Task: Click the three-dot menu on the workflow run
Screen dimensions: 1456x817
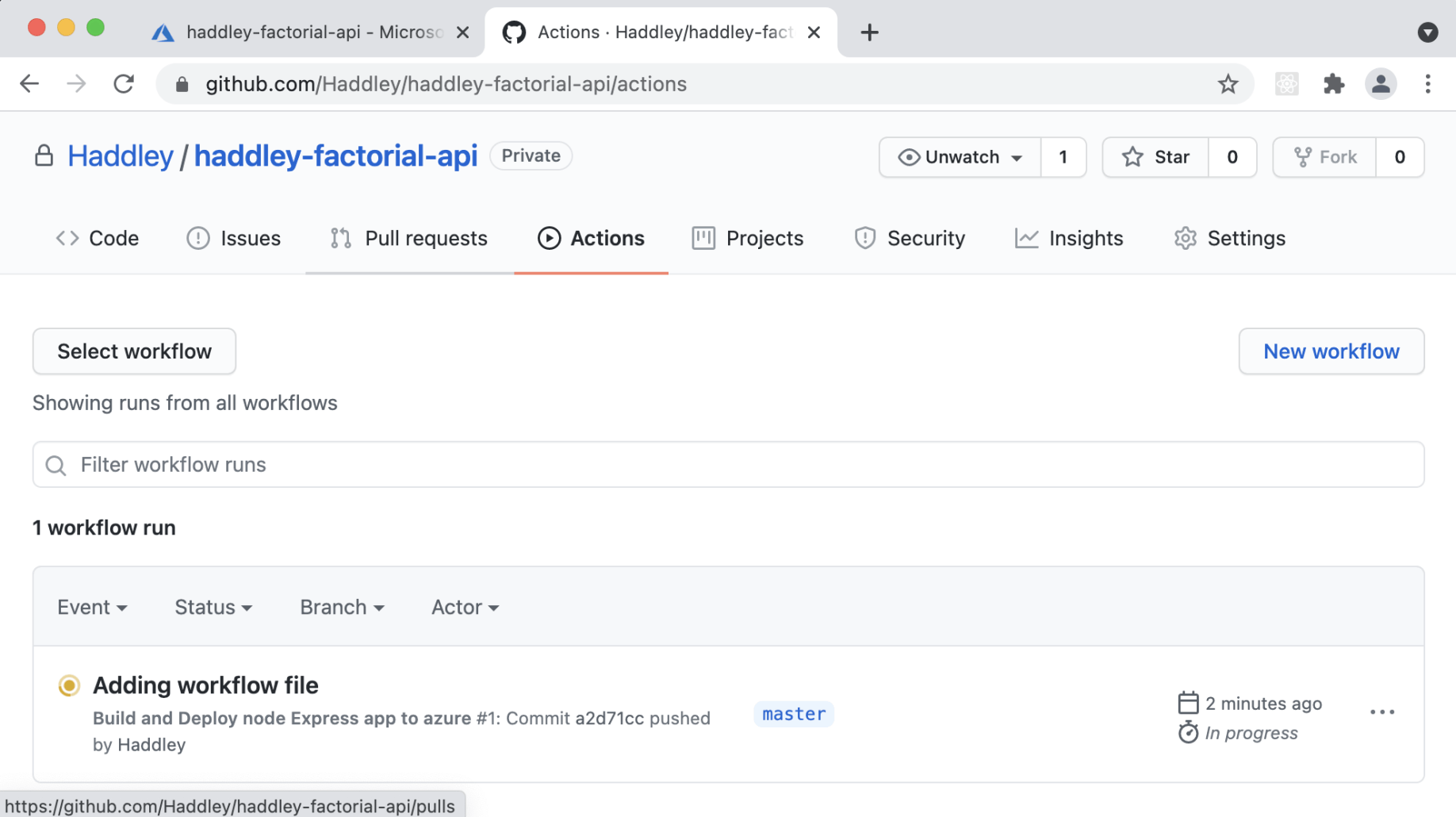Action: click(1382, 712)
